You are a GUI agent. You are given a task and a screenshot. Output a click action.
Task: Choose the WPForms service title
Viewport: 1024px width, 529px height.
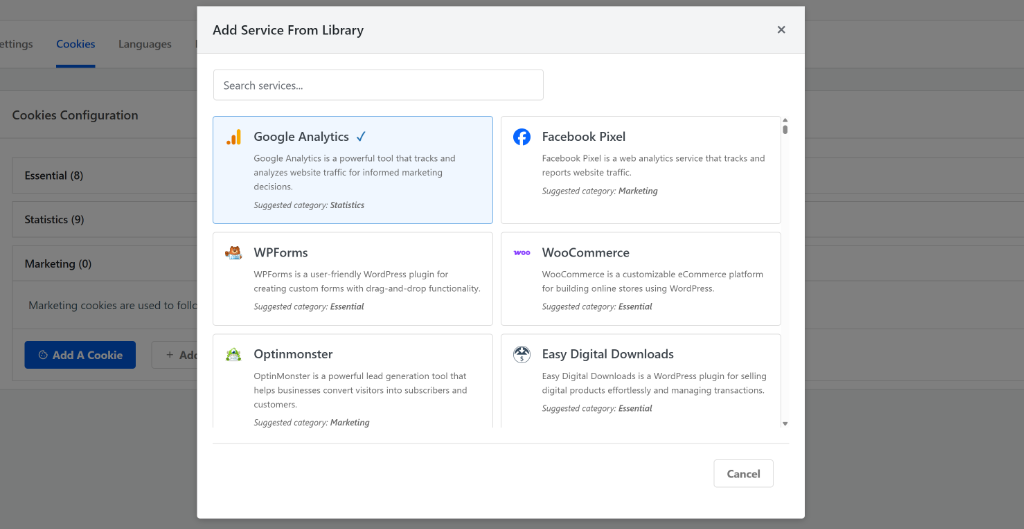[281, 253]
